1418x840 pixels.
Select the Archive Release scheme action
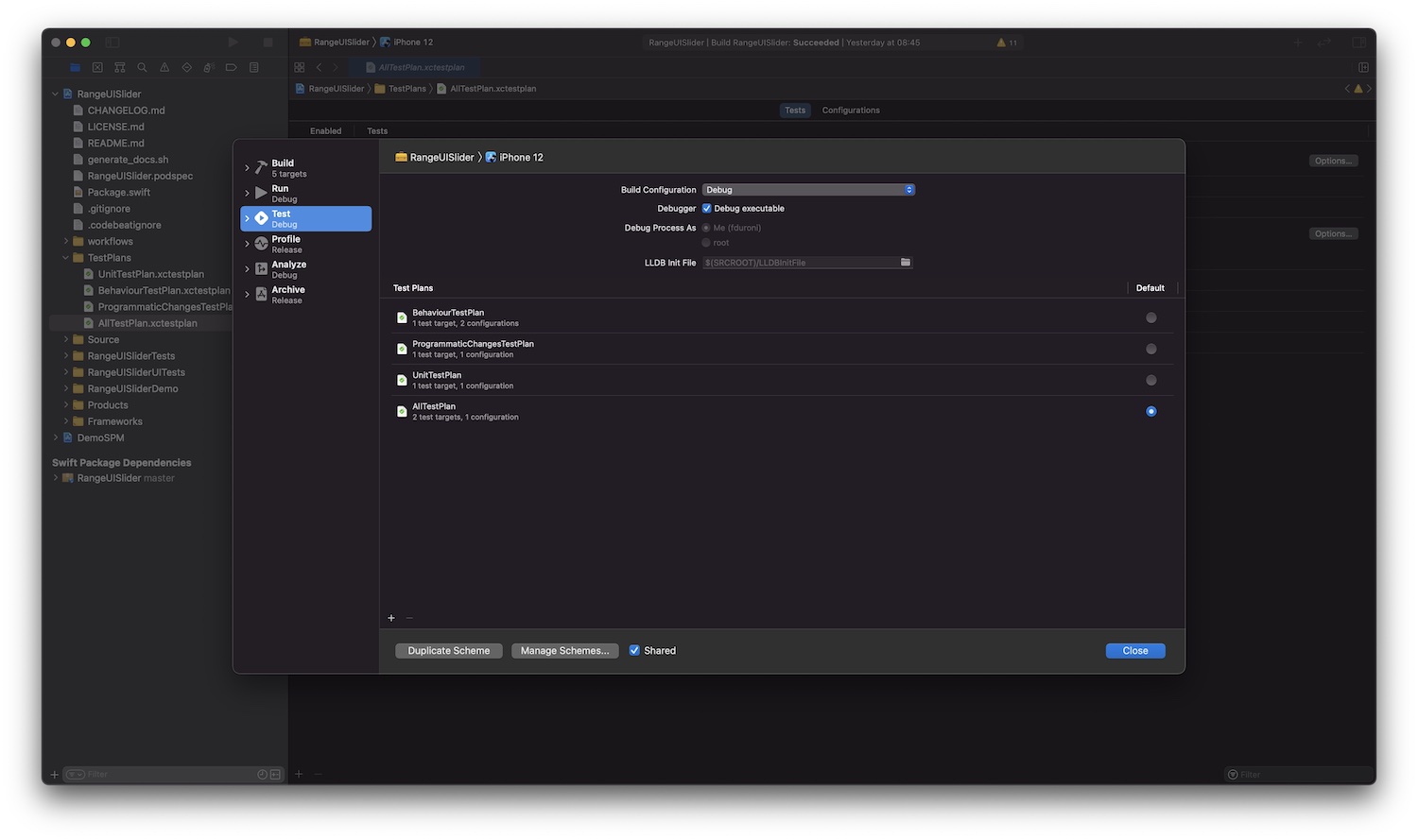click(306, 295)
